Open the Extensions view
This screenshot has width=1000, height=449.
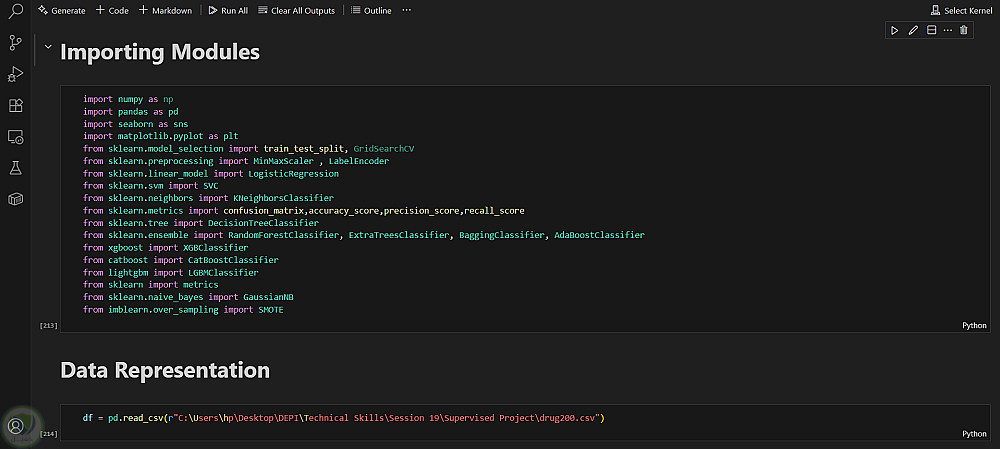click(15, 105)
